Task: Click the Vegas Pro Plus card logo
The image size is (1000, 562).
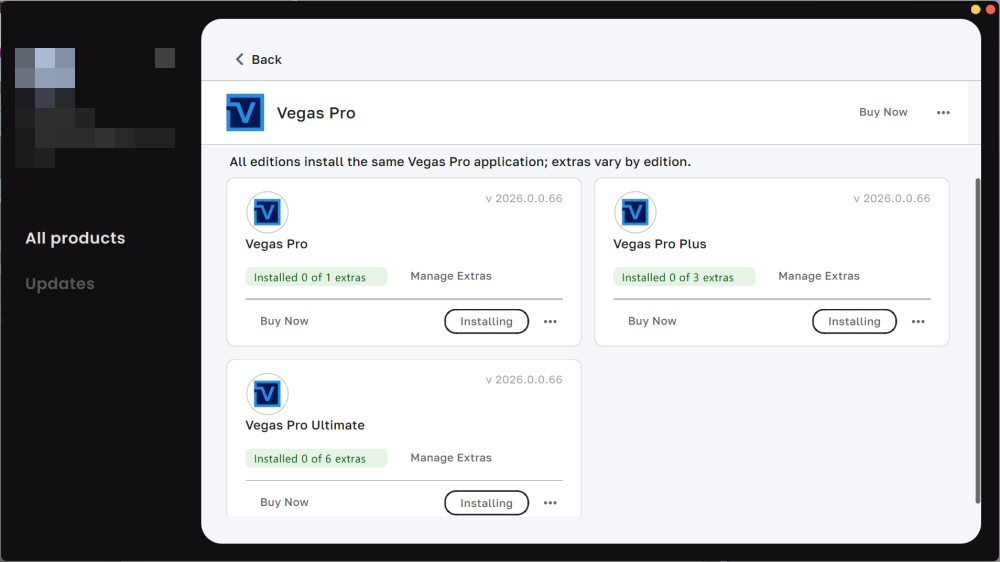Action: pos(635,212)
